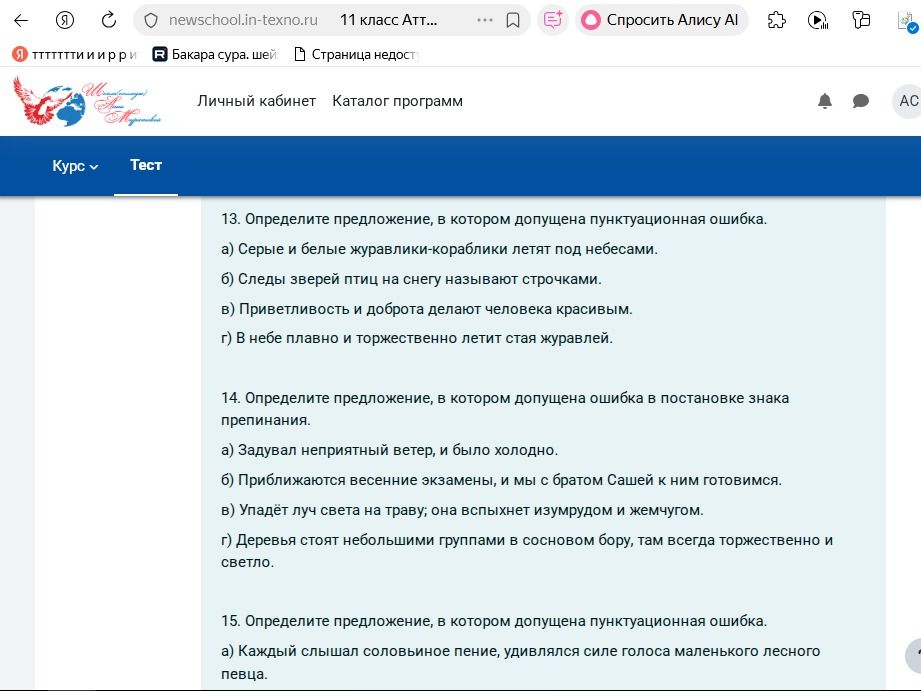
Task: Click the Спросить Алису AI button
Action: click(x=661, y=21)
